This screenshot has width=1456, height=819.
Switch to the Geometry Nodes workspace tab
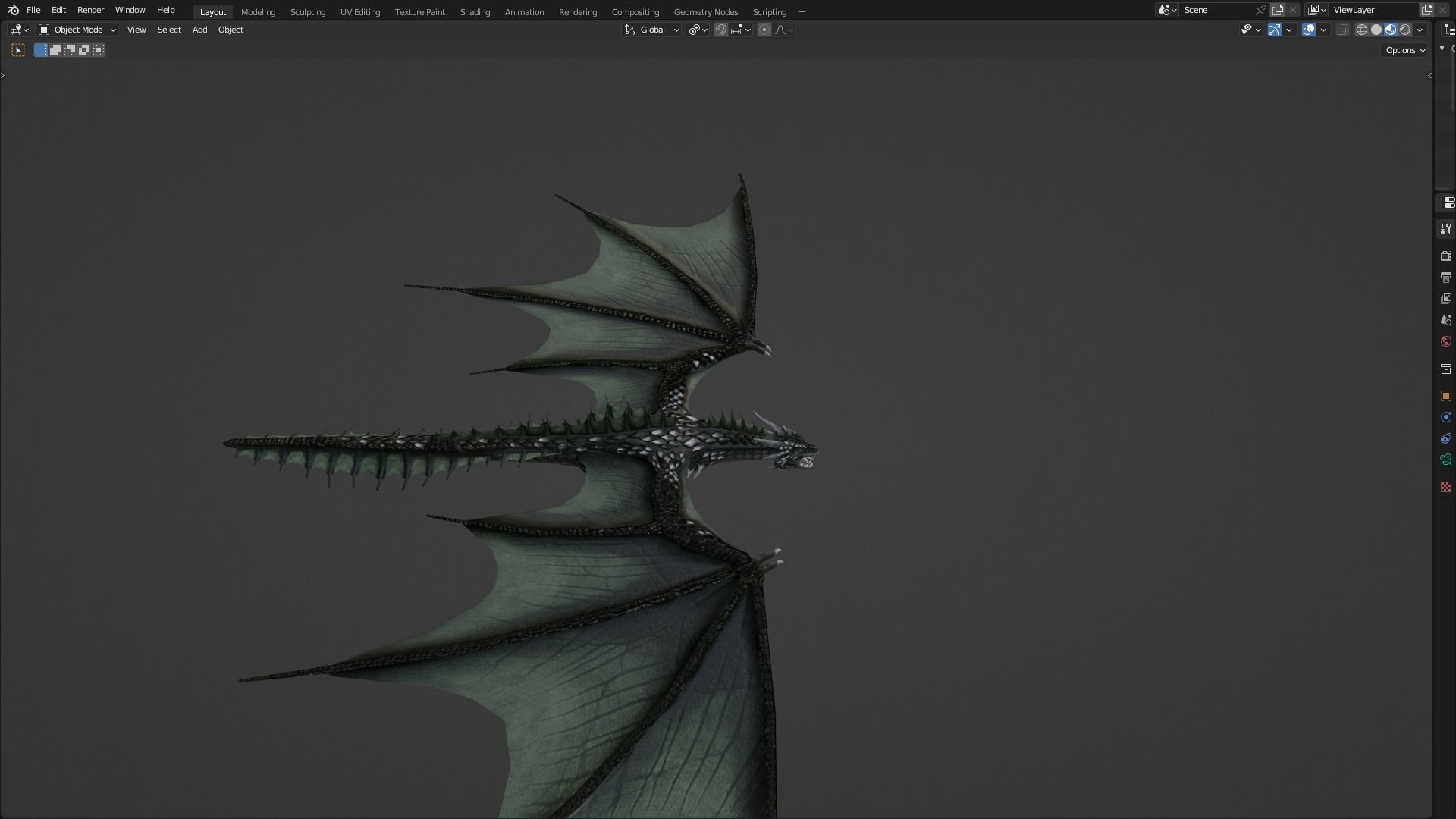coord(705,12)
